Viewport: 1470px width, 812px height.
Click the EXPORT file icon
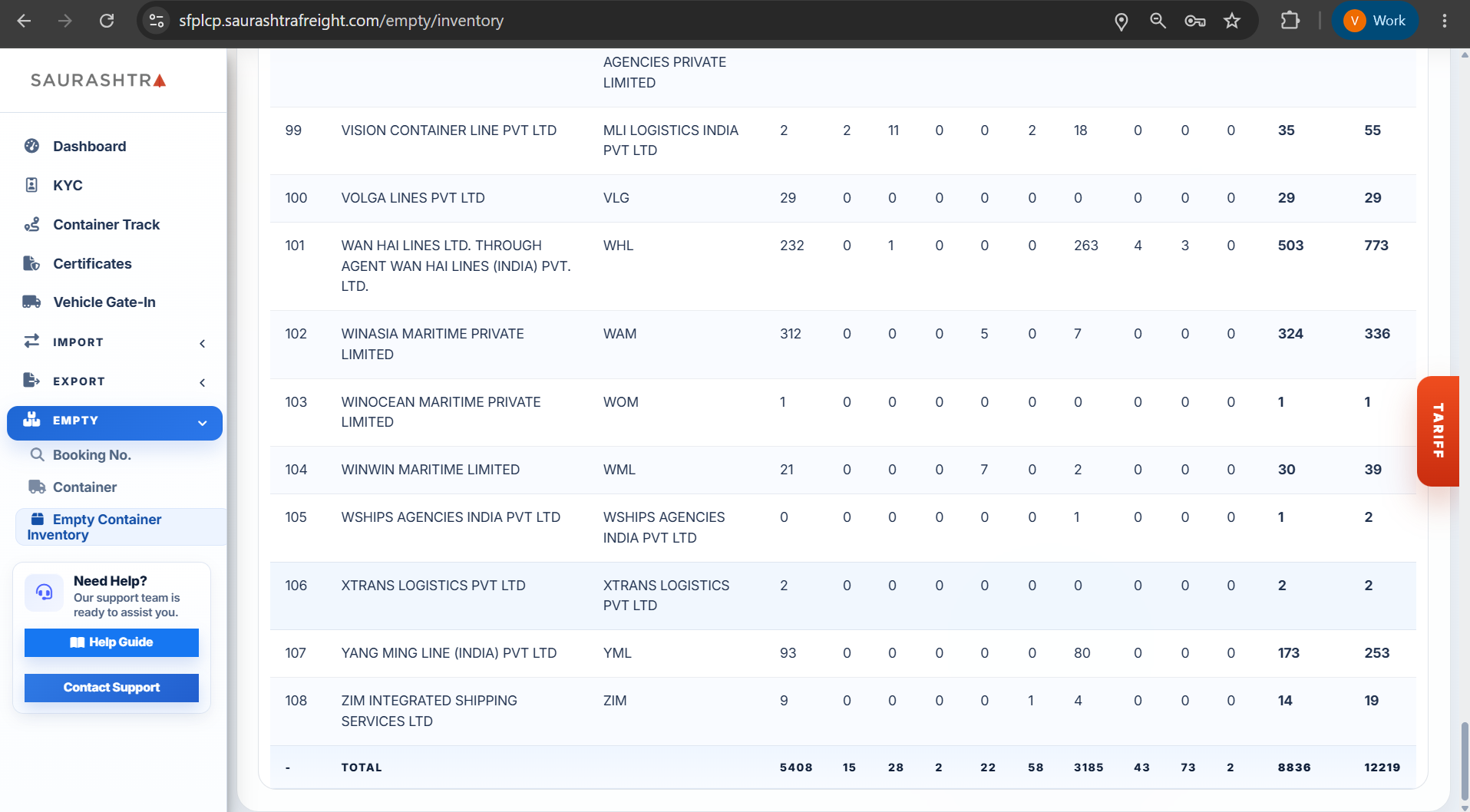[31, 380]
